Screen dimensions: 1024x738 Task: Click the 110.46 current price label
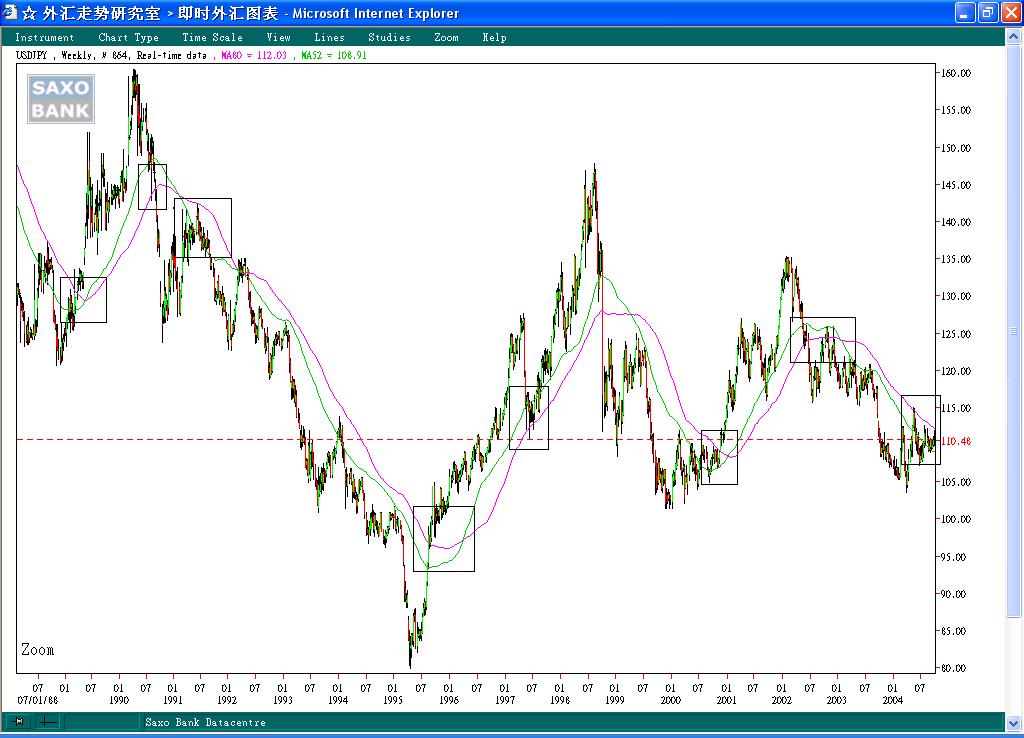(955, 441)
